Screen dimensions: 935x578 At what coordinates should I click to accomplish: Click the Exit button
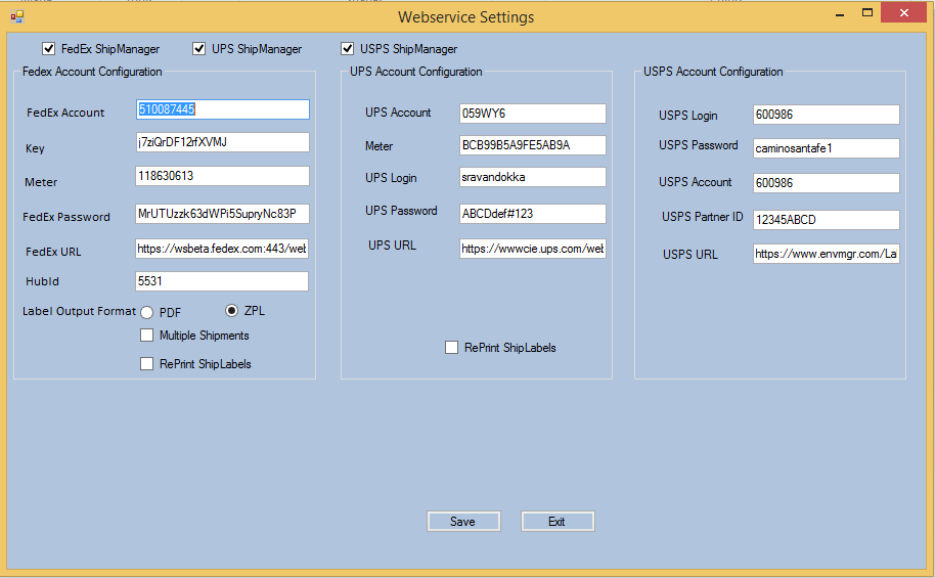point(557,521)
